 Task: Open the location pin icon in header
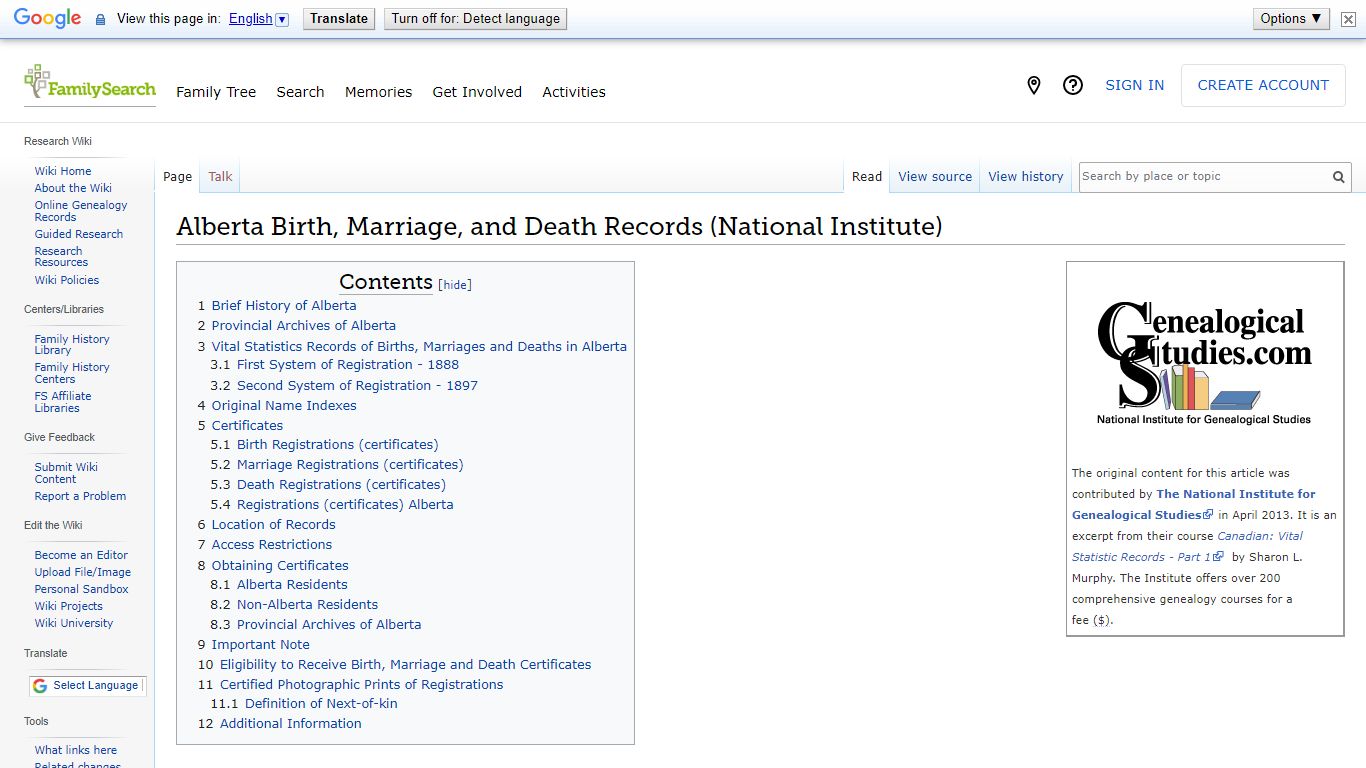(x=1034, y=86)
